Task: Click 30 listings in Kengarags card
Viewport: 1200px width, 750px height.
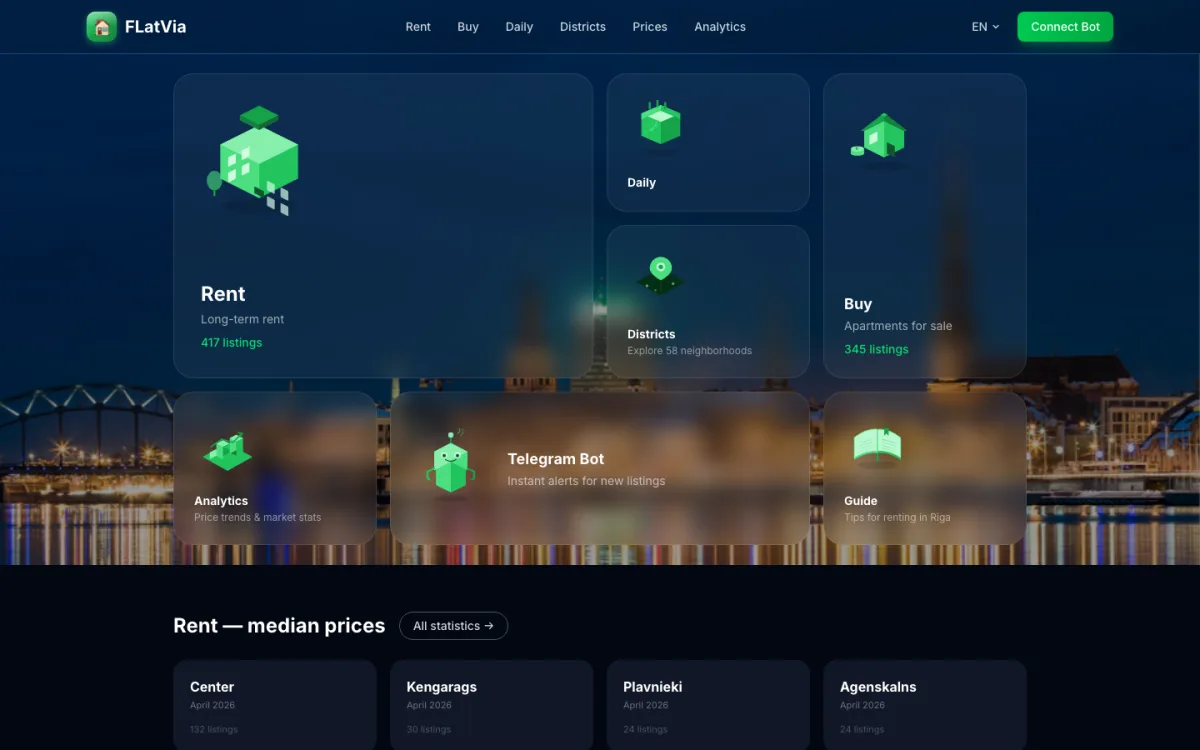Action: [429, 730]
